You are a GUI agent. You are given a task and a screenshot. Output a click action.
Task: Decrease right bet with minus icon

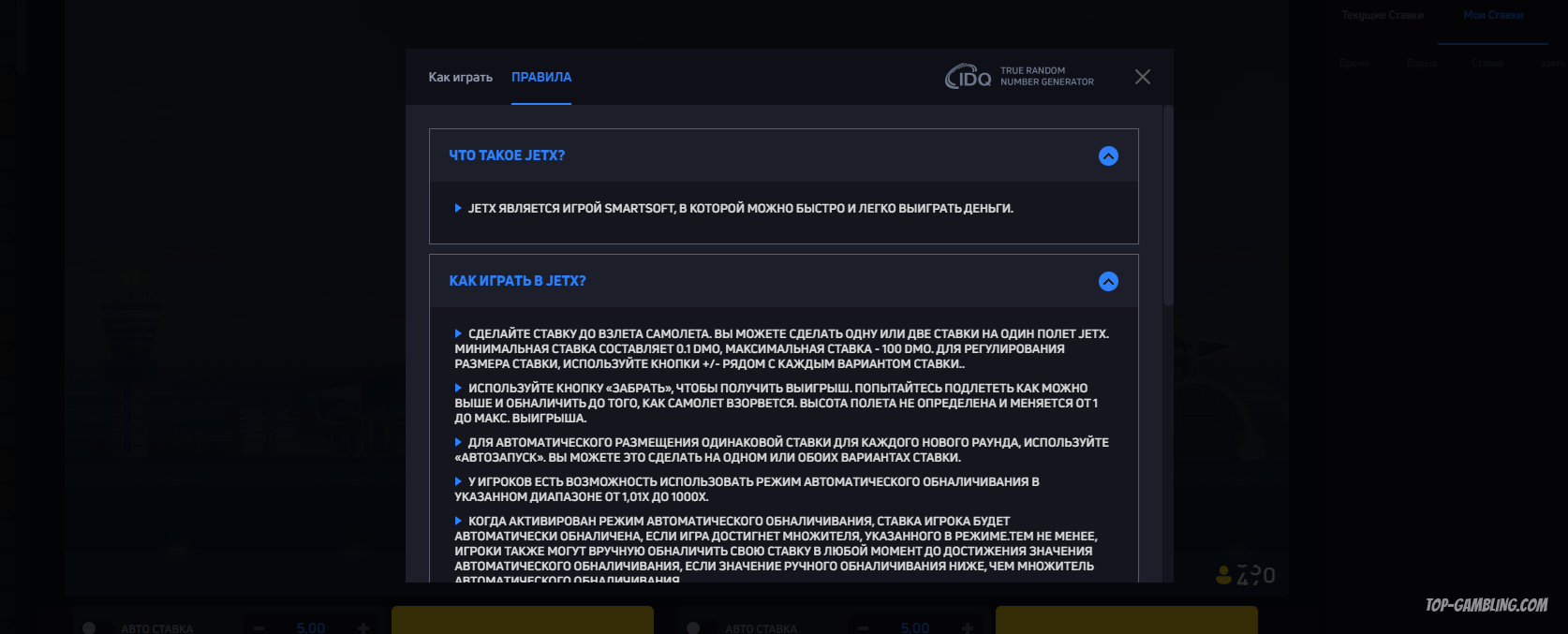[x=864, y=627]
